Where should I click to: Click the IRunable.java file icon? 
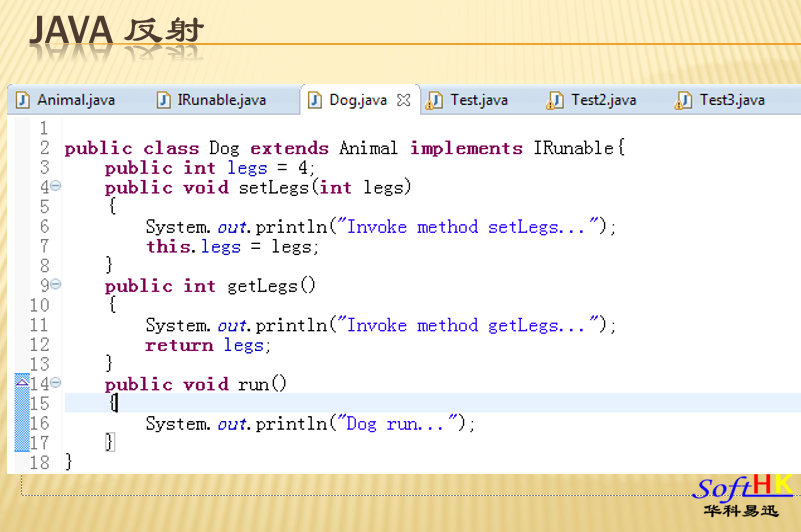[163, 100]
